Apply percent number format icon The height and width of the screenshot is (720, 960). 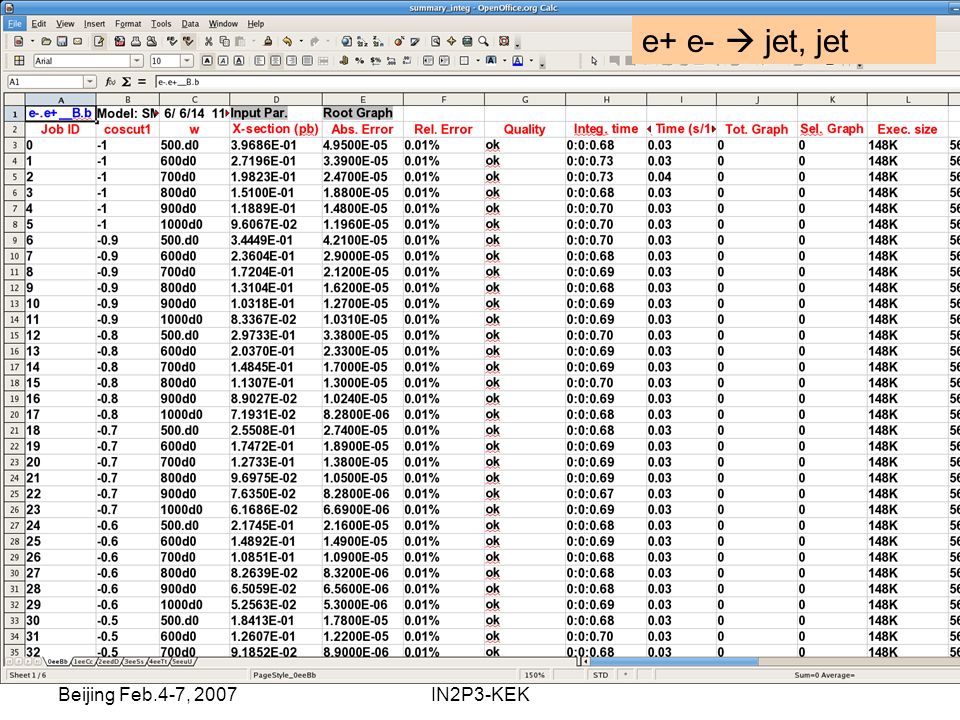pyautogui.click(x=359, y=61)
